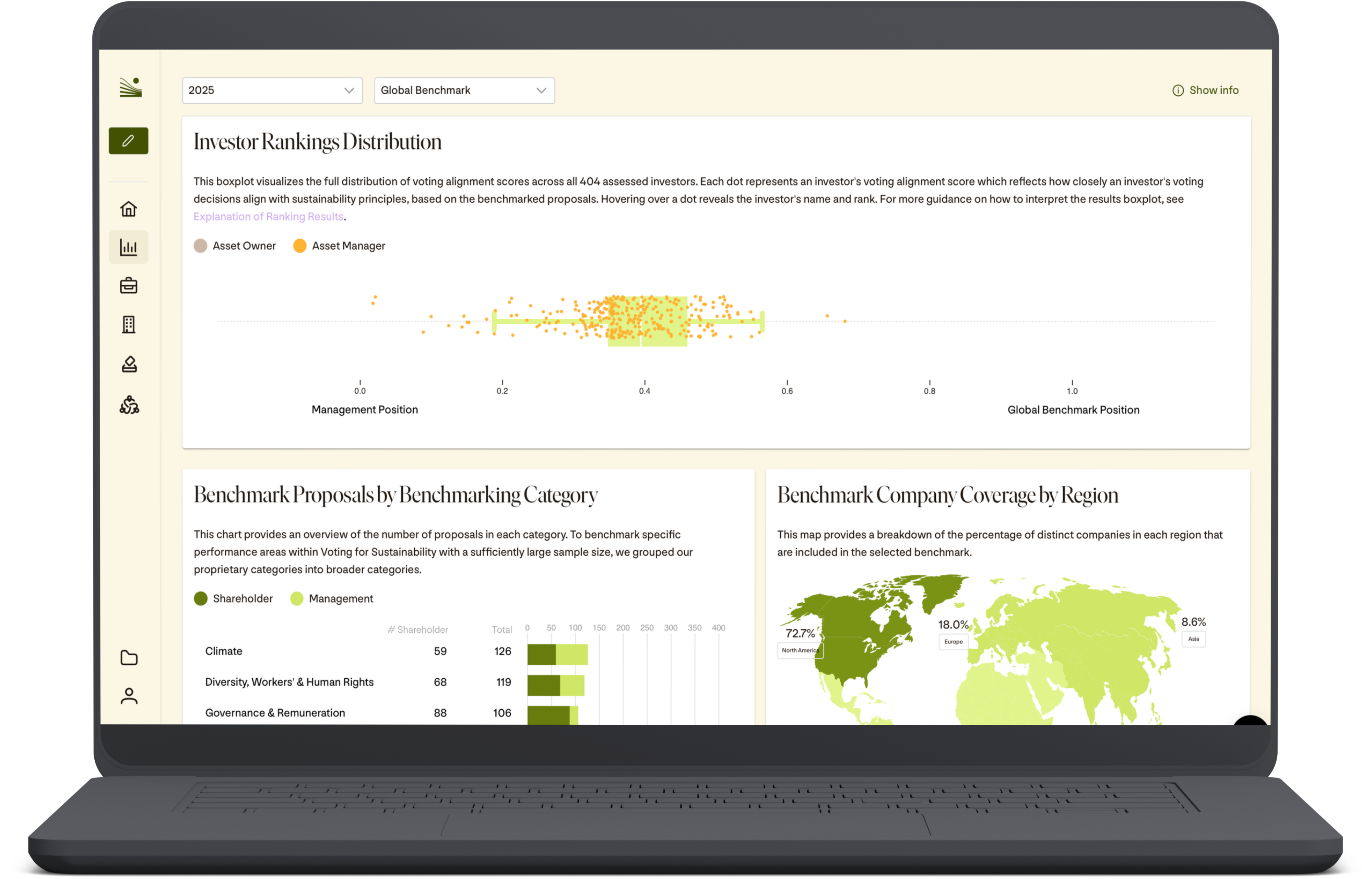This screenshot has width=1372, height=879.
Task: Open the Home icon in sidebar
Action: (128, 209)
